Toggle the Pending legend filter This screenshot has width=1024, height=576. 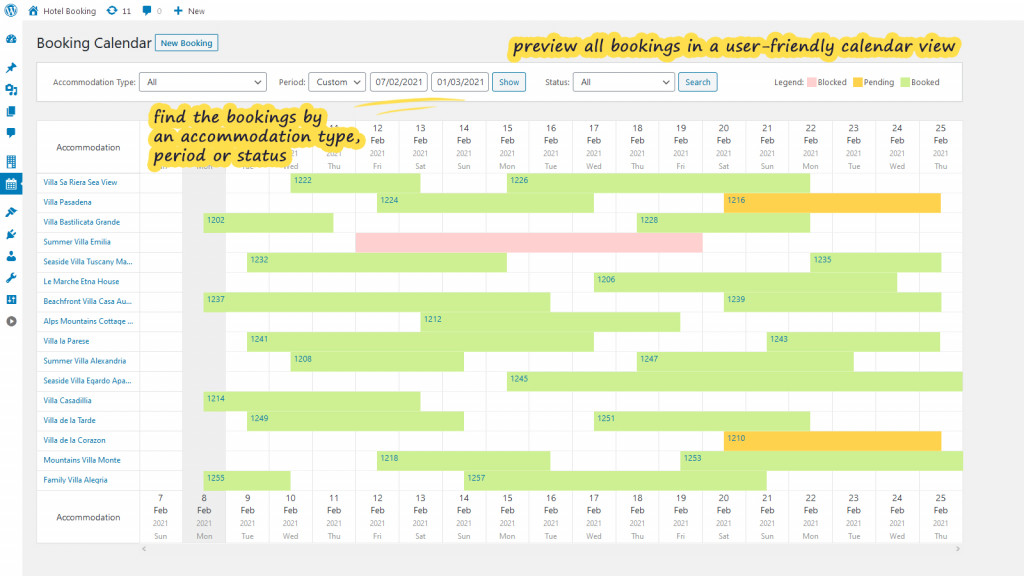pos(859,83)
